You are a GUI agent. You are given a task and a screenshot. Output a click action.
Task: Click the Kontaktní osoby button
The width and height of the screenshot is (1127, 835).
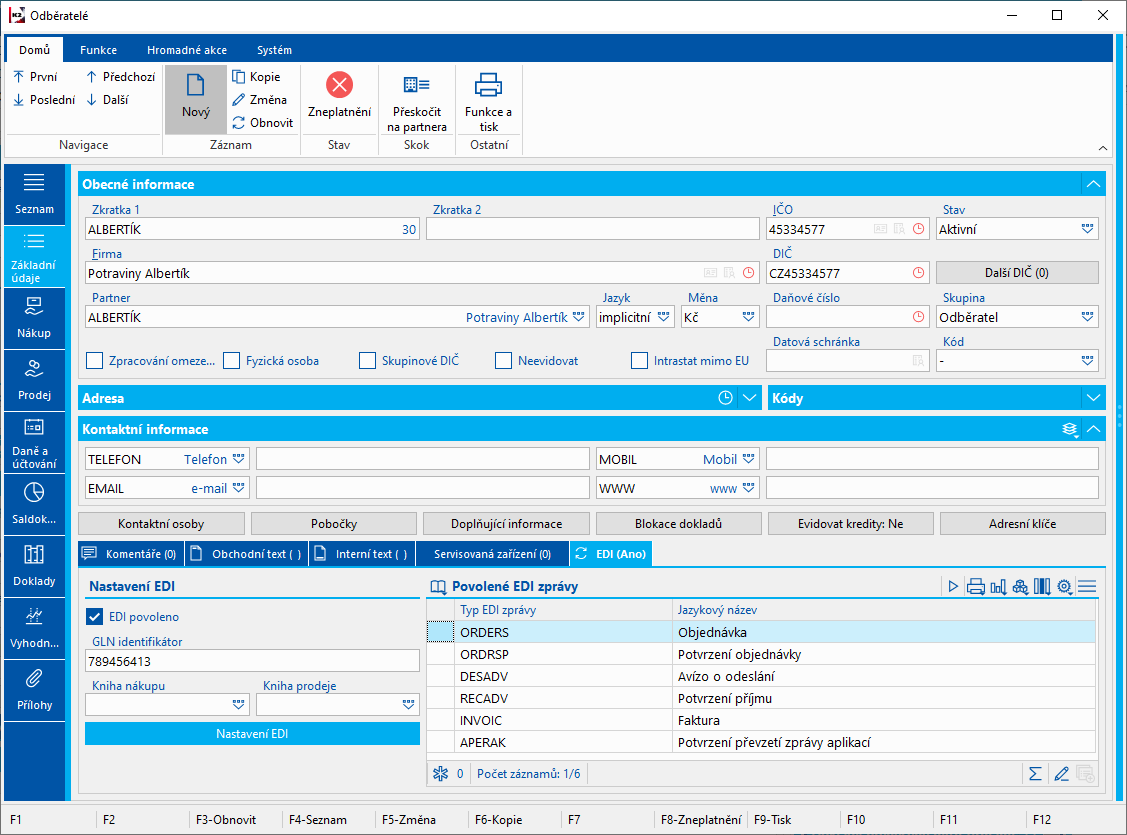click(161, 523)
